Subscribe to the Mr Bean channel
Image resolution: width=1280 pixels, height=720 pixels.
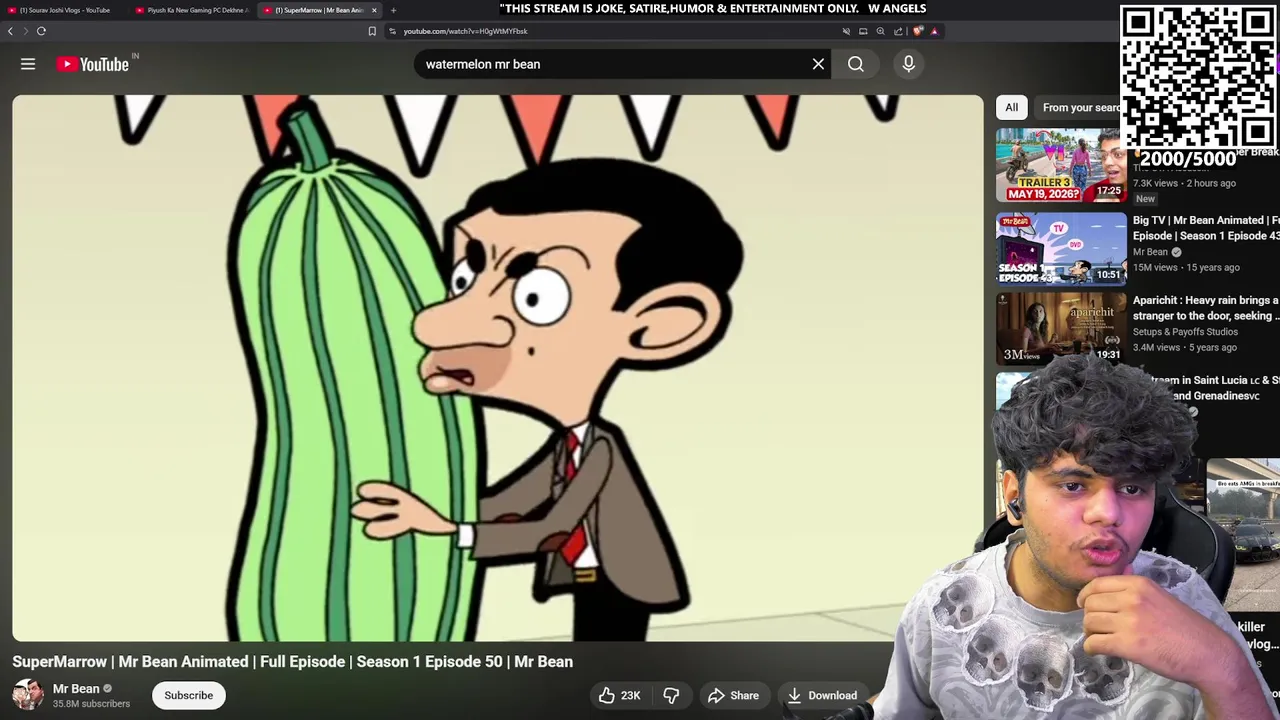[x=189, y=695]
